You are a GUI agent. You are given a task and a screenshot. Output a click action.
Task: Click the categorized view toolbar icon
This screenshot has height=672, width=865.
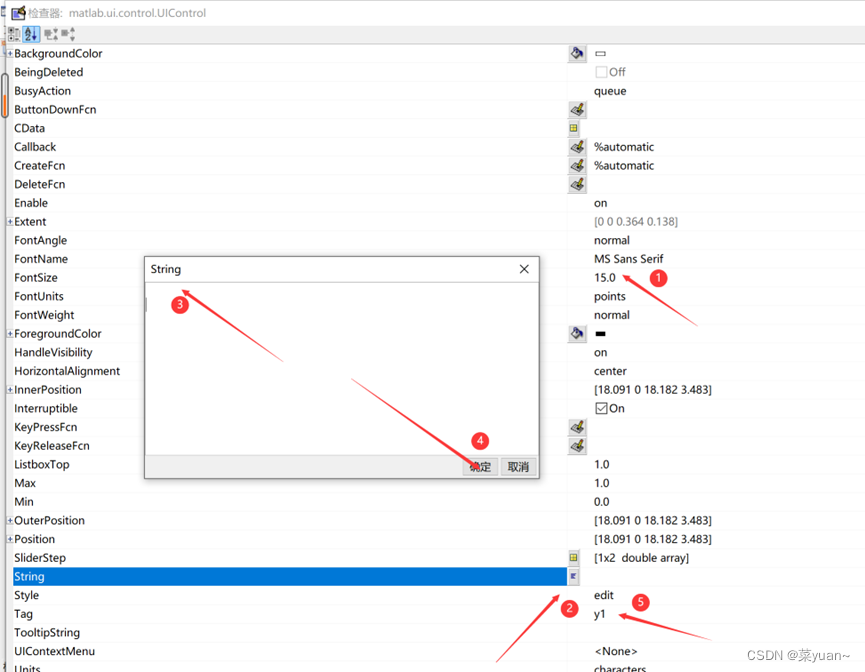[14, 34]
